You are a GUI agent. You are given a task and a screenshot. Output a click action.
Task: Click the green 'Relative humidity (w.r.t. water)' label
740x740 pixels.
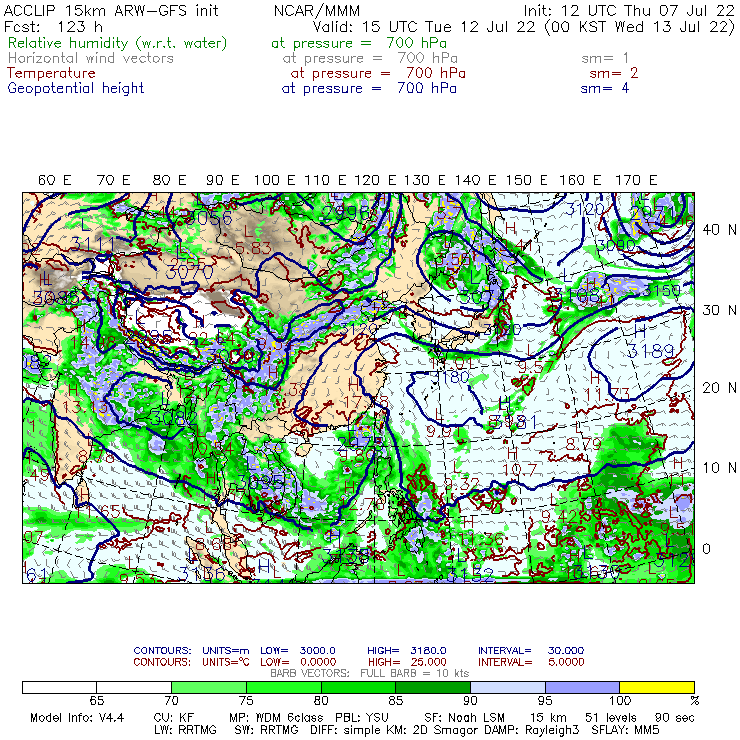pos(118,43)
